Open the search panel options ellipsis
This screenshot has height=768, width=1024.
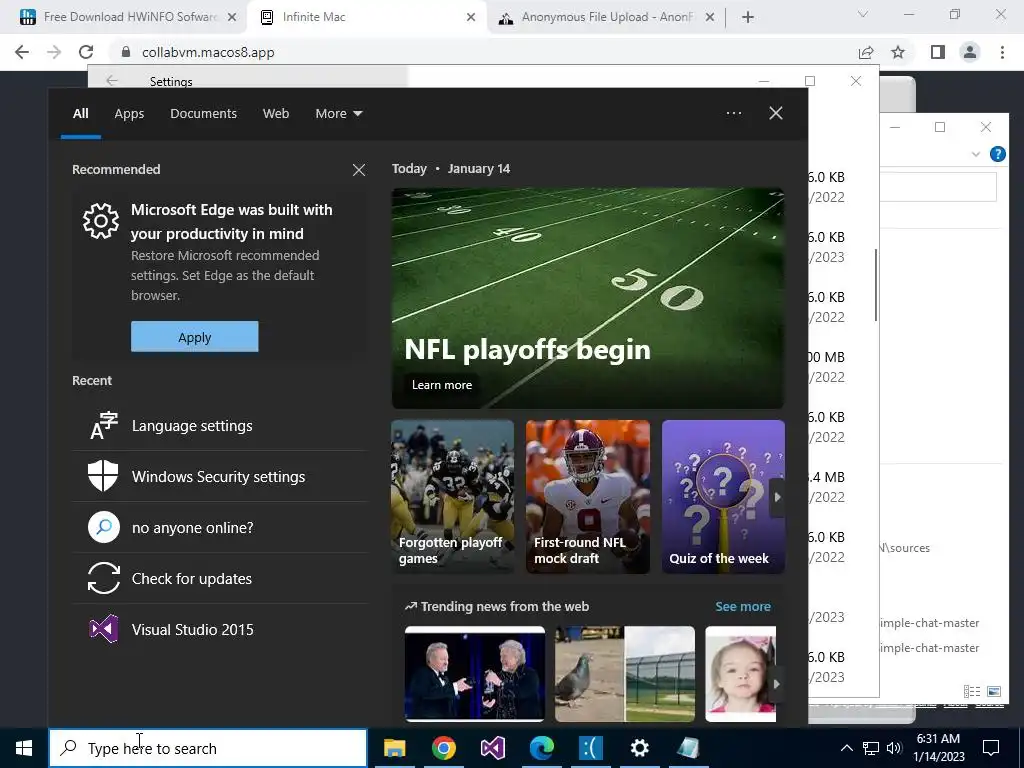tap(734, 113)
